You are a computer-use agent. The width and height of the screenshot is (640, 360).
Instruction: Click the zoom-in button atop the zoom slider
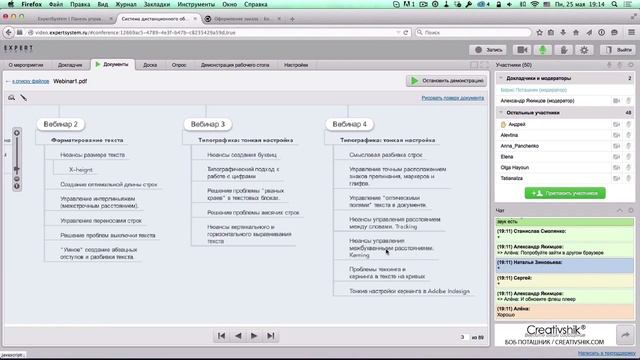[x=17, y=133]
